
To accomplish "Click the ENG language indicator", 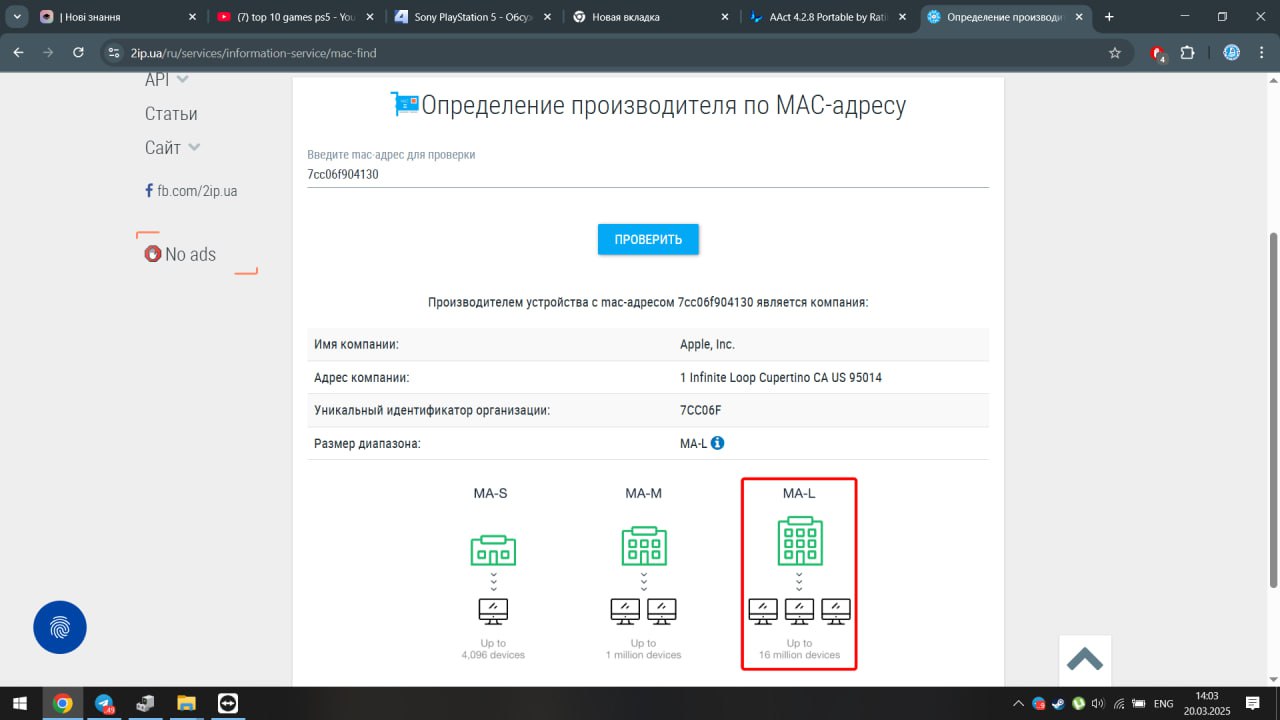I will click(1164, 704).
